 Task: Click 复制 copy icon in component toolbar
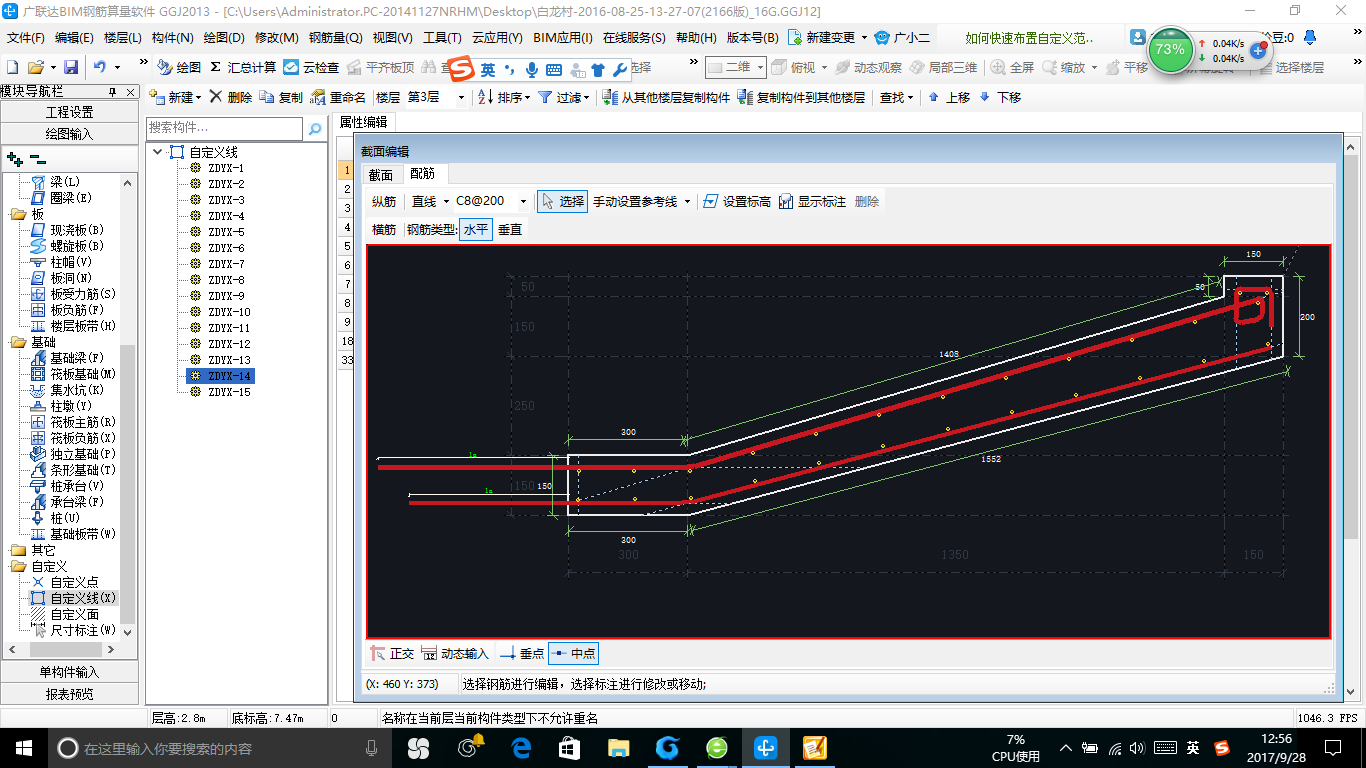tap(281, 97)
